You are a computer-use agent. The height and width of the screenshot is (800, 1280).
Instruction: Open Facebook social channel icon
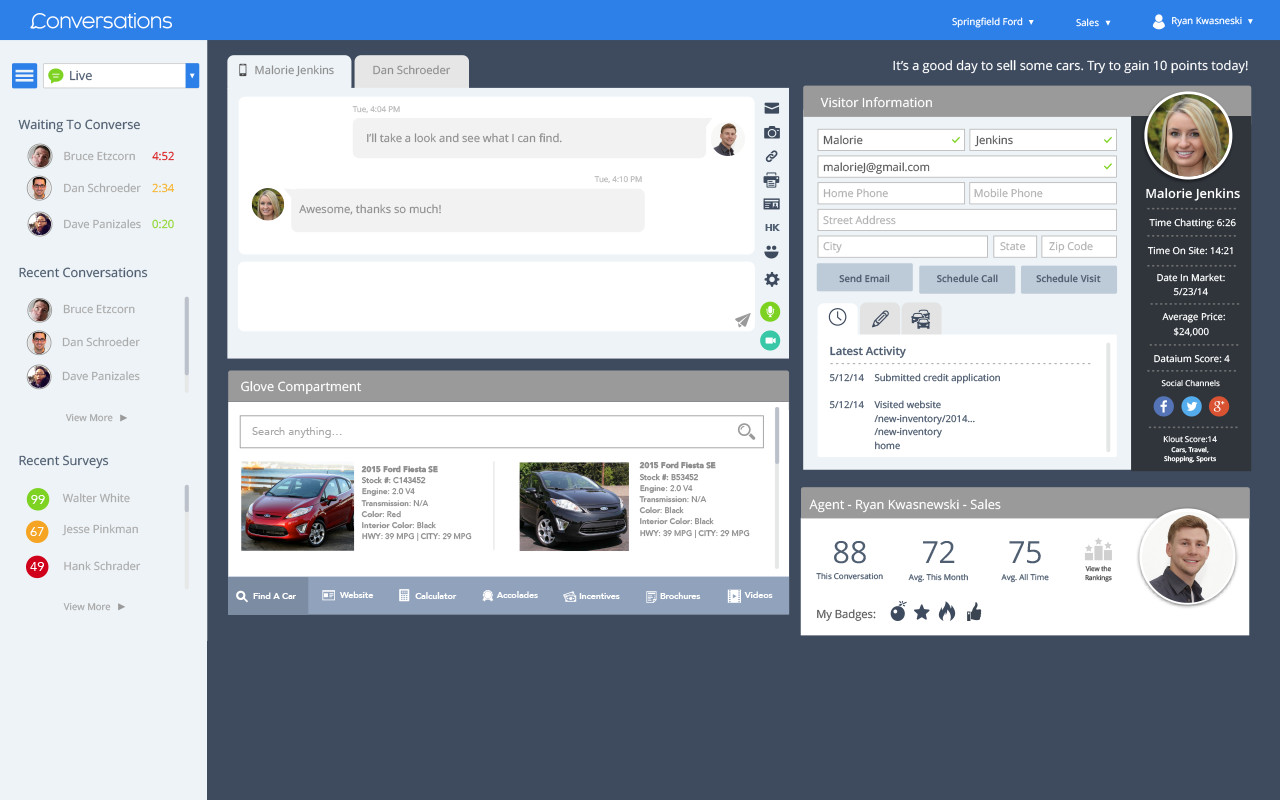(x=1164, y=406)
